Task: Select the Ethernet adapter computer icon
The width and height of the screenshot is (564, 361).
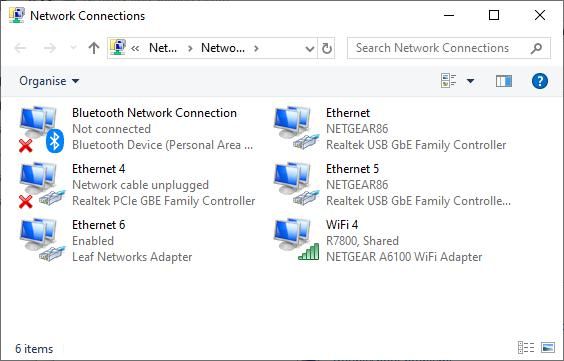Action: pos(296,128)
